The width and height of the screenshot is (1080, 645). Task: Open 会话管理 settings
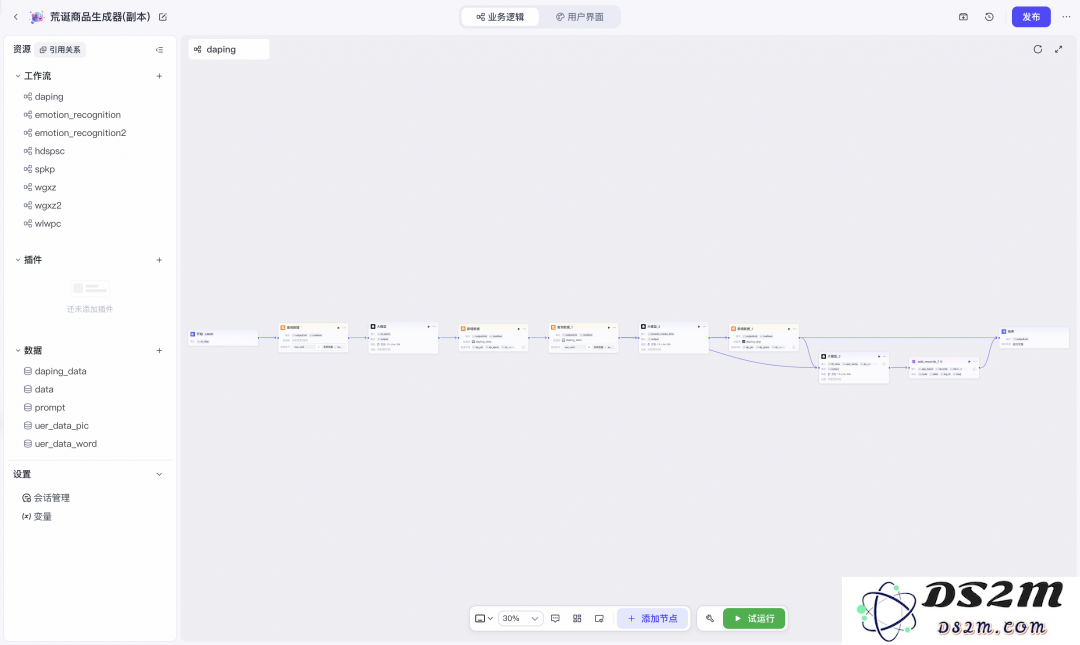pyautogui.click(x=45, y=498)
